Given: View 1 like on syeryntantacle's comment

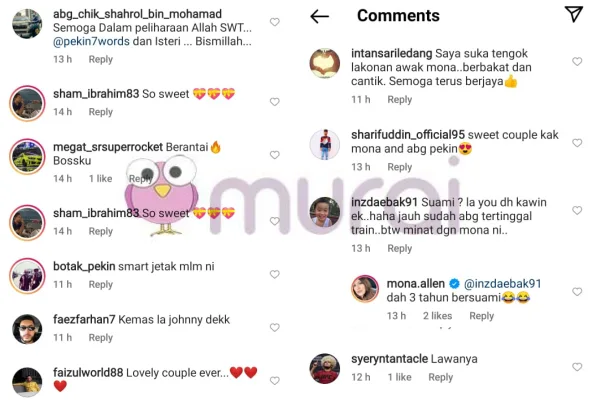Looking at the screenshot, I should [399, 377].
